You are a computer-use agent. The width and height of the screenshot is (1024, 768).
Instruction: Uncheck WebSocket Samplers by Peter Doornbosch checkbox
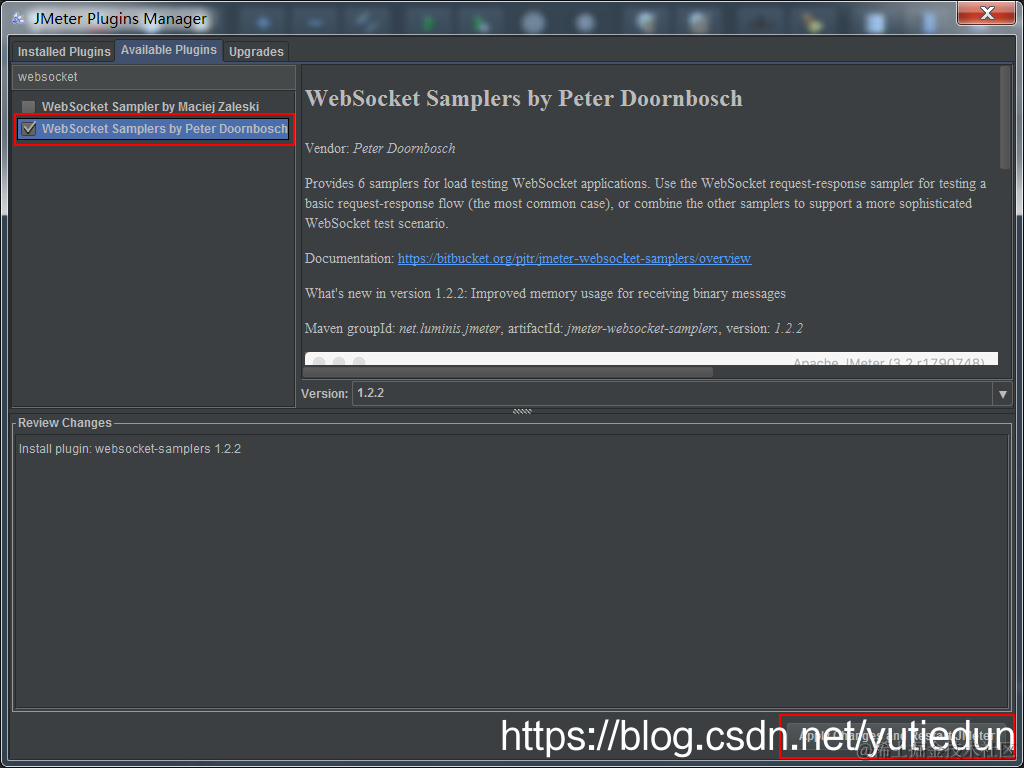click(28, 129)
